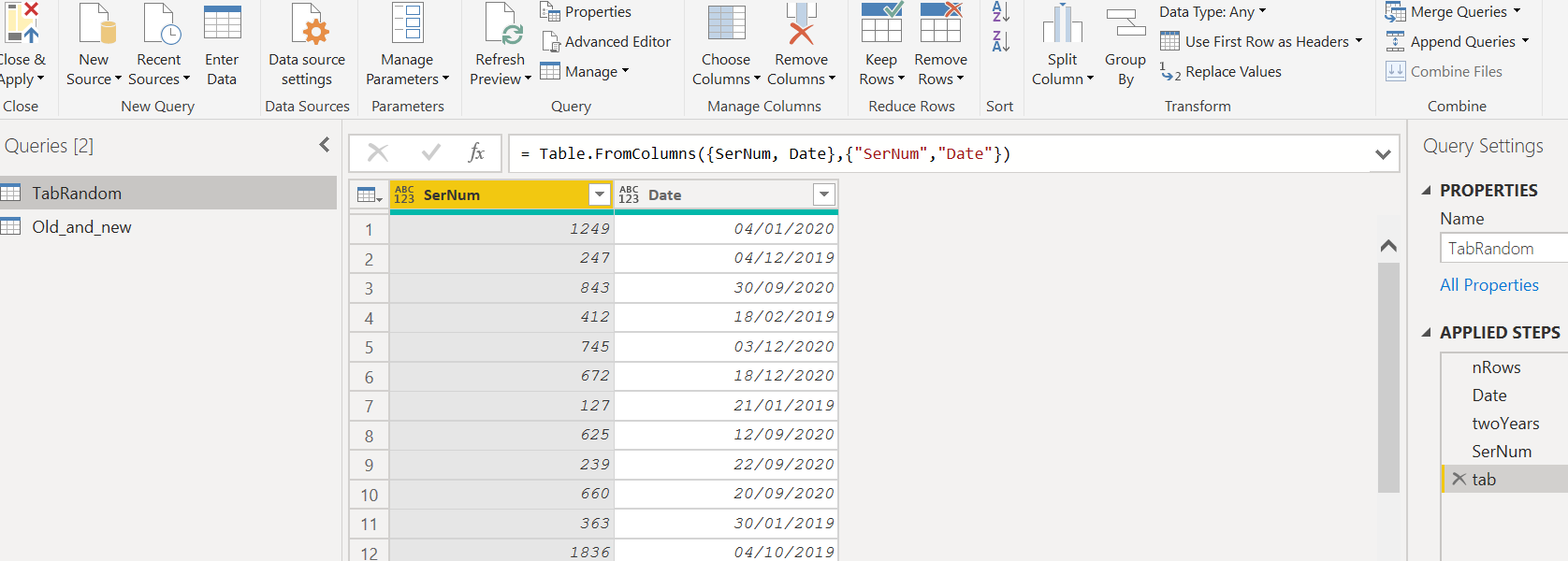The height and width of the screenshot is (561, 1568).
Task: Click the Remove Rows icon
Action: 941,22
